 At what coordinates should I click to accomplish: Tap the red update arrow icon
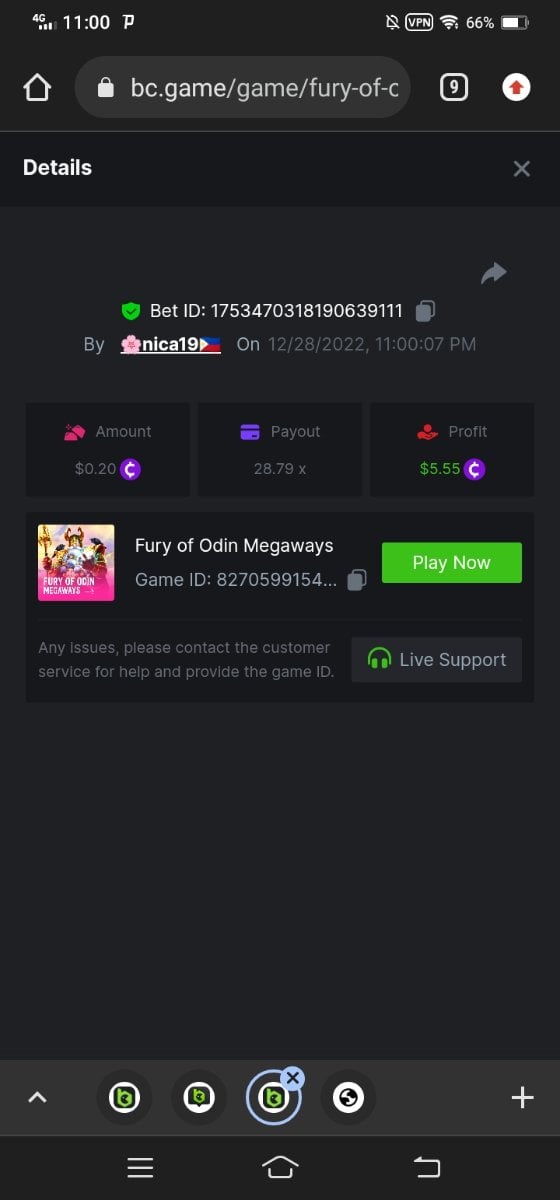516,88
